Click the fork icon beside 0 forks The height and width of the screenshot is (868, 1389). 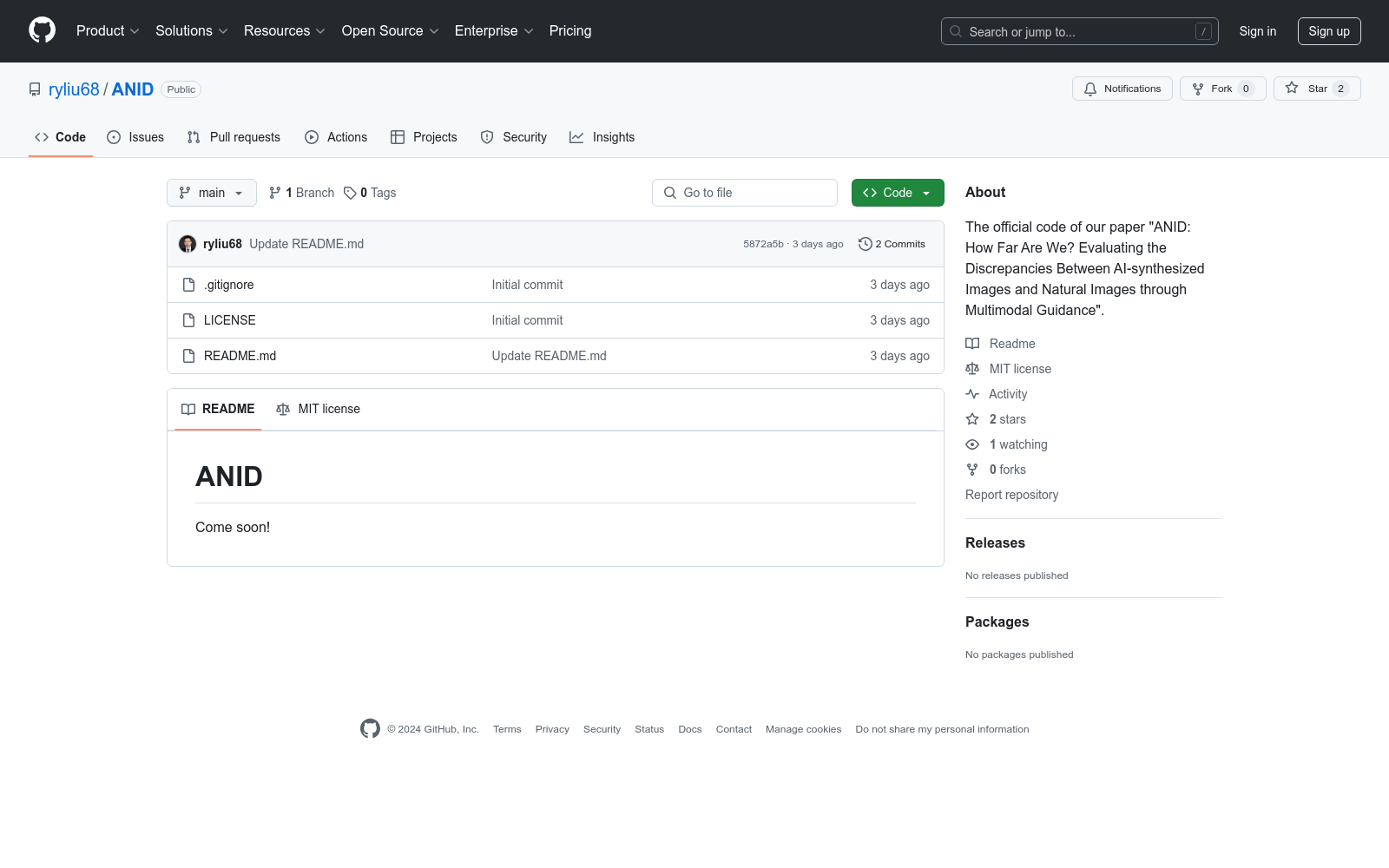(x=972, y=470)
